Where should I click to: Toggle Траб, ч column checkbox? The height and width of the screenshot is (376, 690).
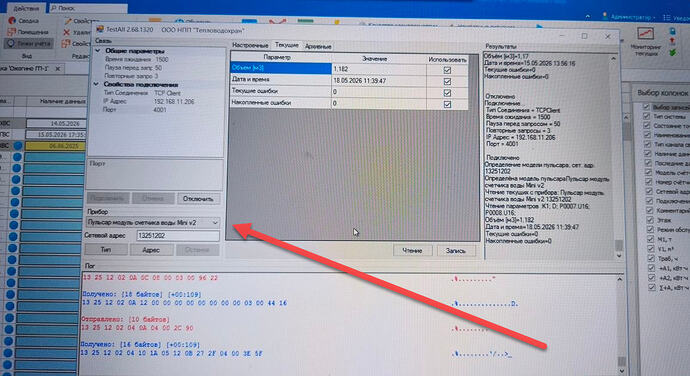(x=651, y=258)
